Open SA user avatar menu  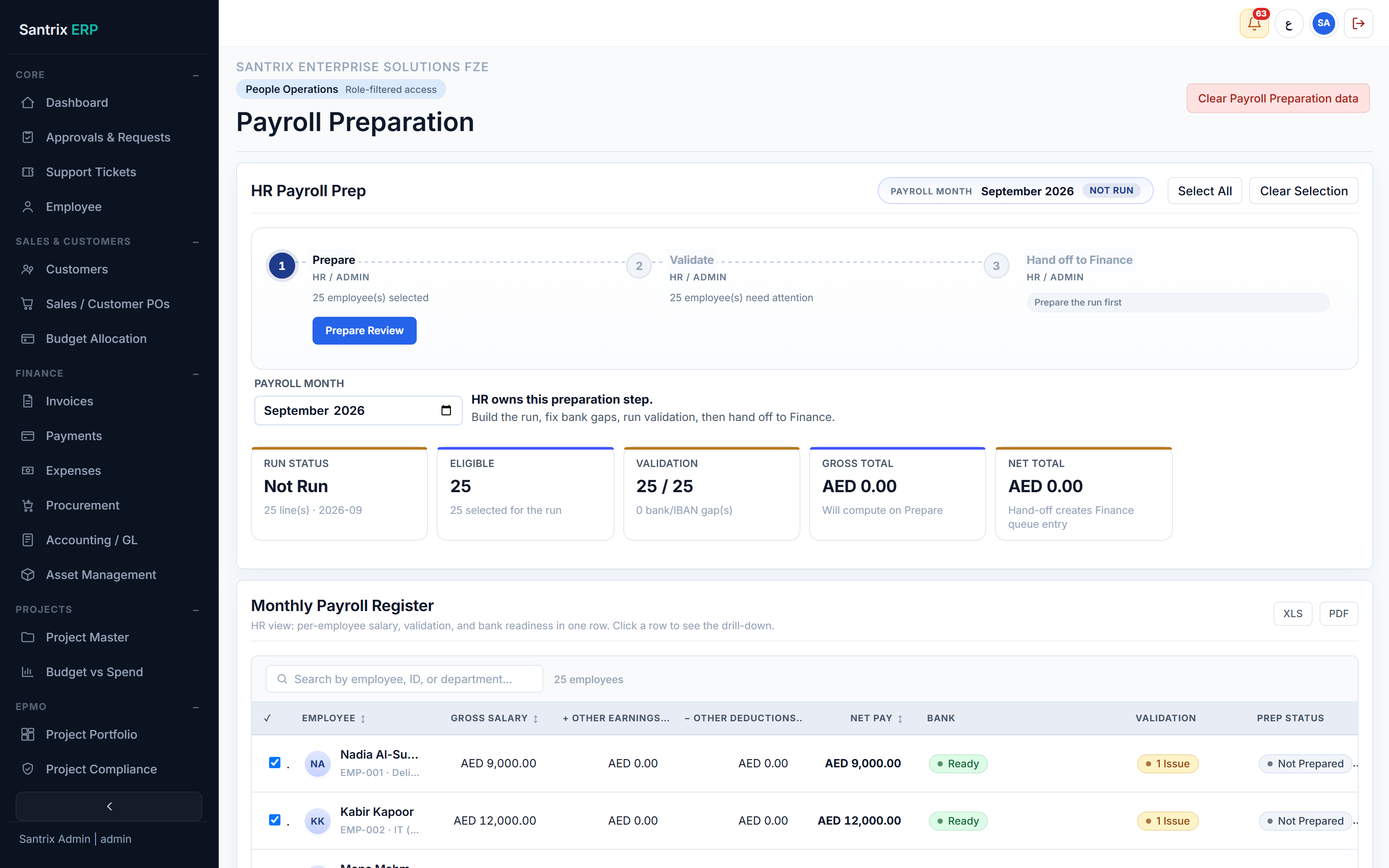(x=1323, y=23)
